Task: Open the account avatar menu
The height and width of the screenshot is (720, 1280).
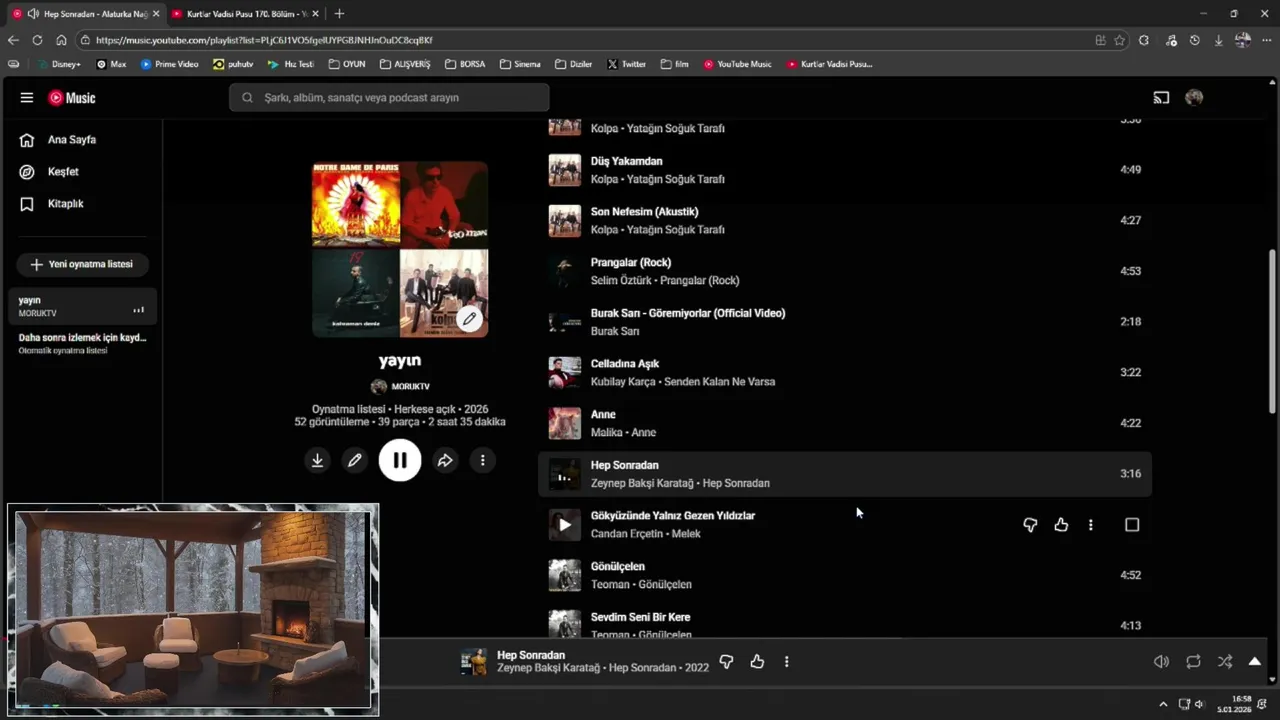Action: pyautogui.click(x=1194, y=98)
